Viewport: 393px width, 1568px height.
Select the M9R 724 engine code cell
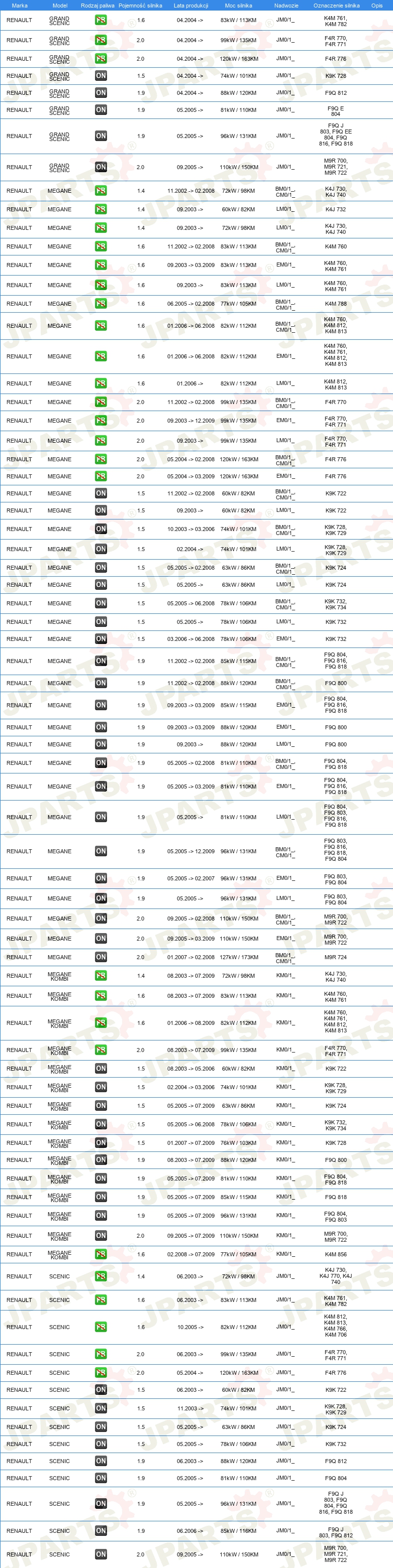pyautogui.click(x=336, y=957)
